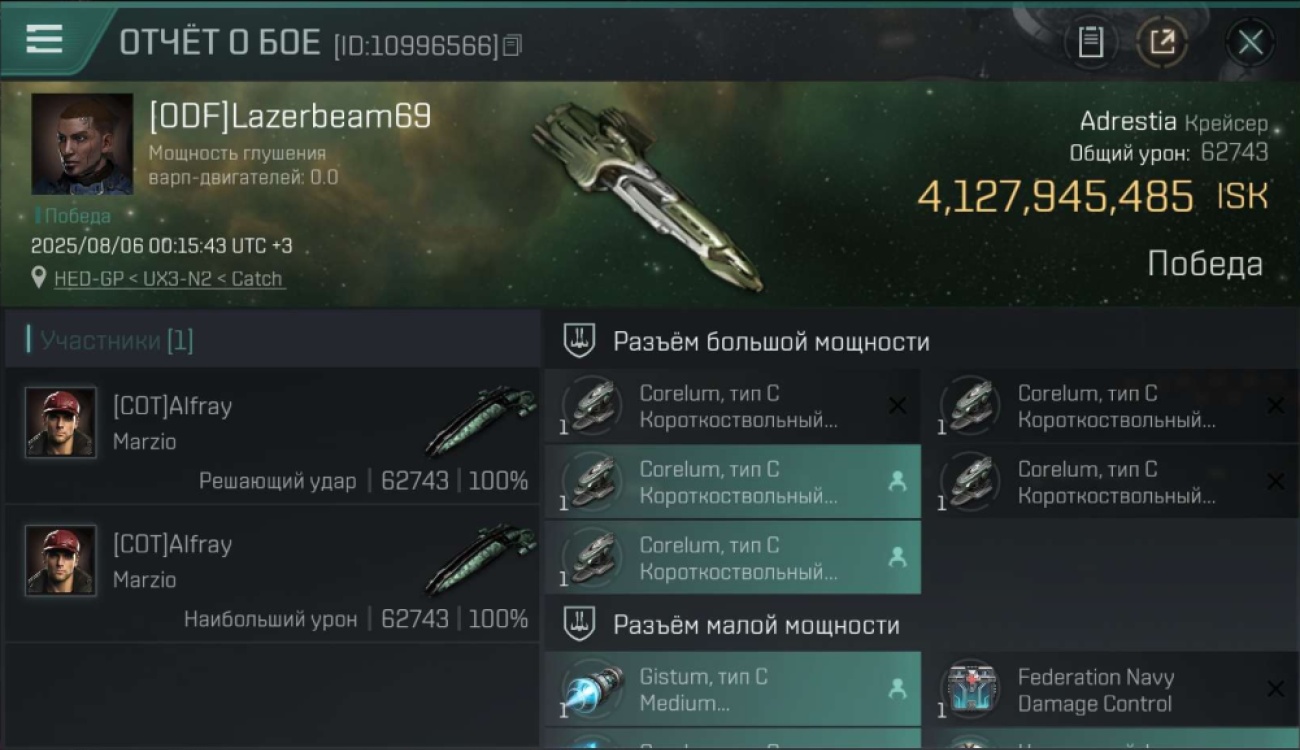
Task: Click Marzio ship icon in final blow row
Action: click(481, 421)
